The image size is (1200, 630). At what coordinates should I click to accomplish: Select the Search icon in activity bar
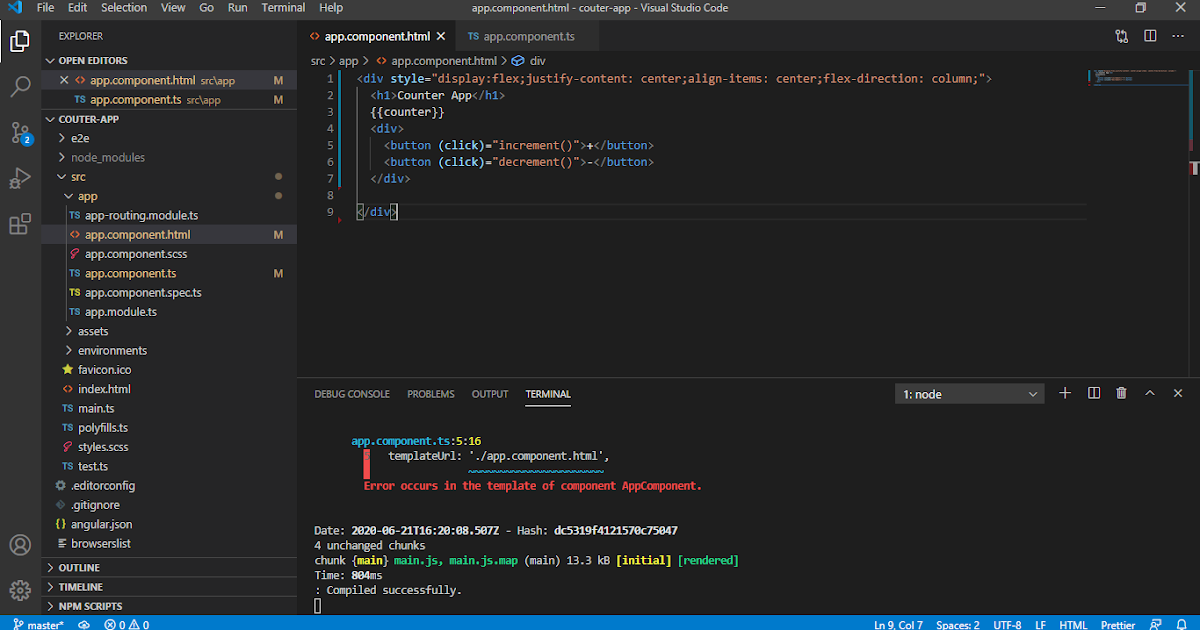pyautogui.click(x=20, y=87)
